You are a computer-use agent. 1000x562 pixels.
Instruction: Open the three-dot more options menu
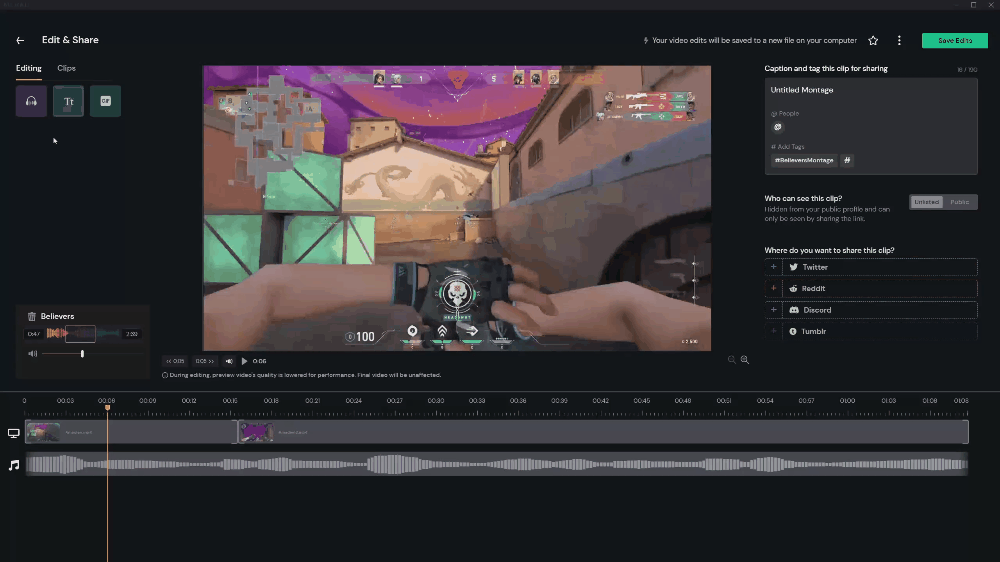tap(899, 41)
